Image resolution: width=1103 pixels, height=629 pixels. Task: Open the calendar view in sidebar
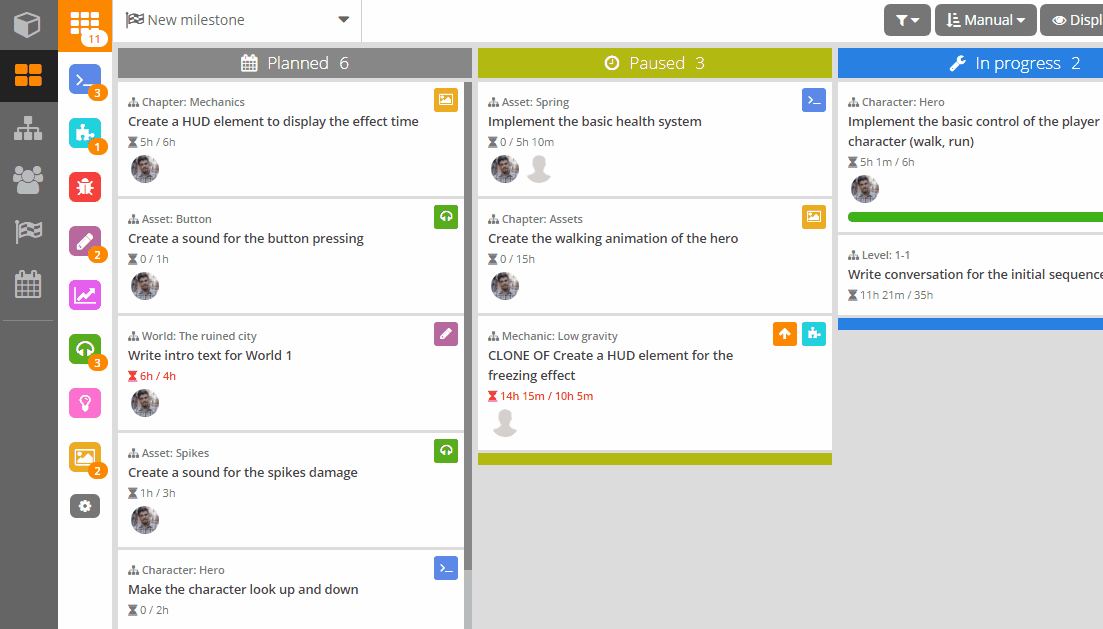pyautogui.click(x=28, y=284)
